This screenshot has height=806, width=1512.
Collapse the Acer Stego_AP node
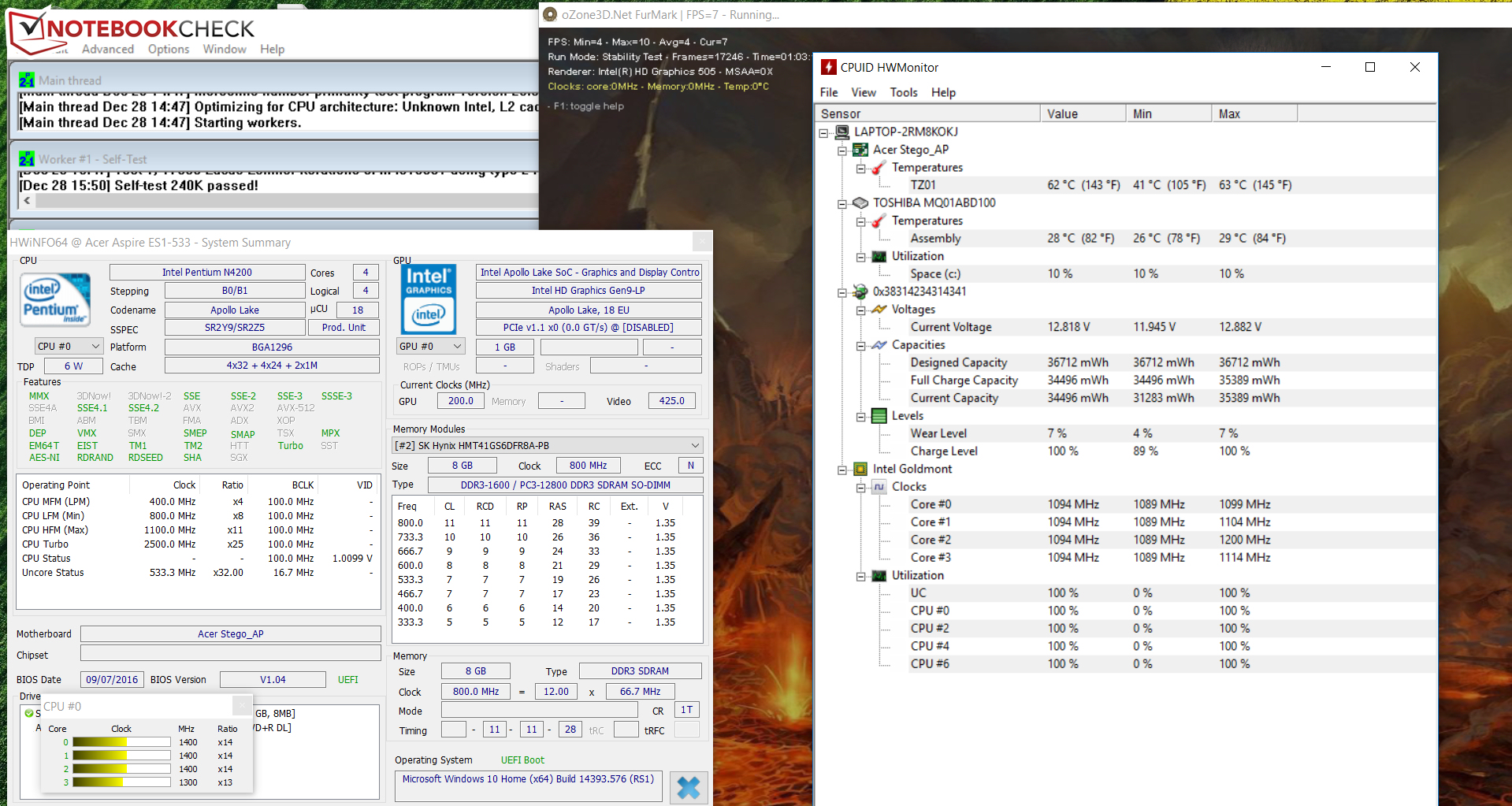842,150
